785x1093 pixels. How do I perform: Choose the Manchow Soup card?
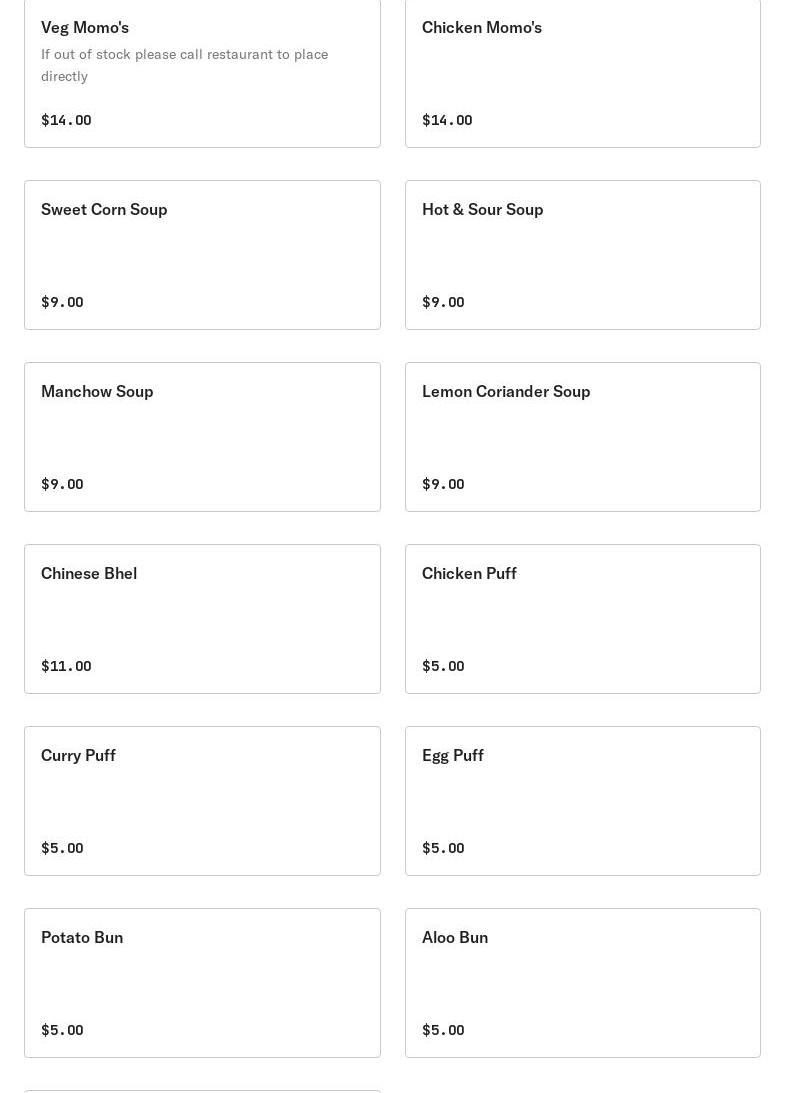(x=202, y=436)
